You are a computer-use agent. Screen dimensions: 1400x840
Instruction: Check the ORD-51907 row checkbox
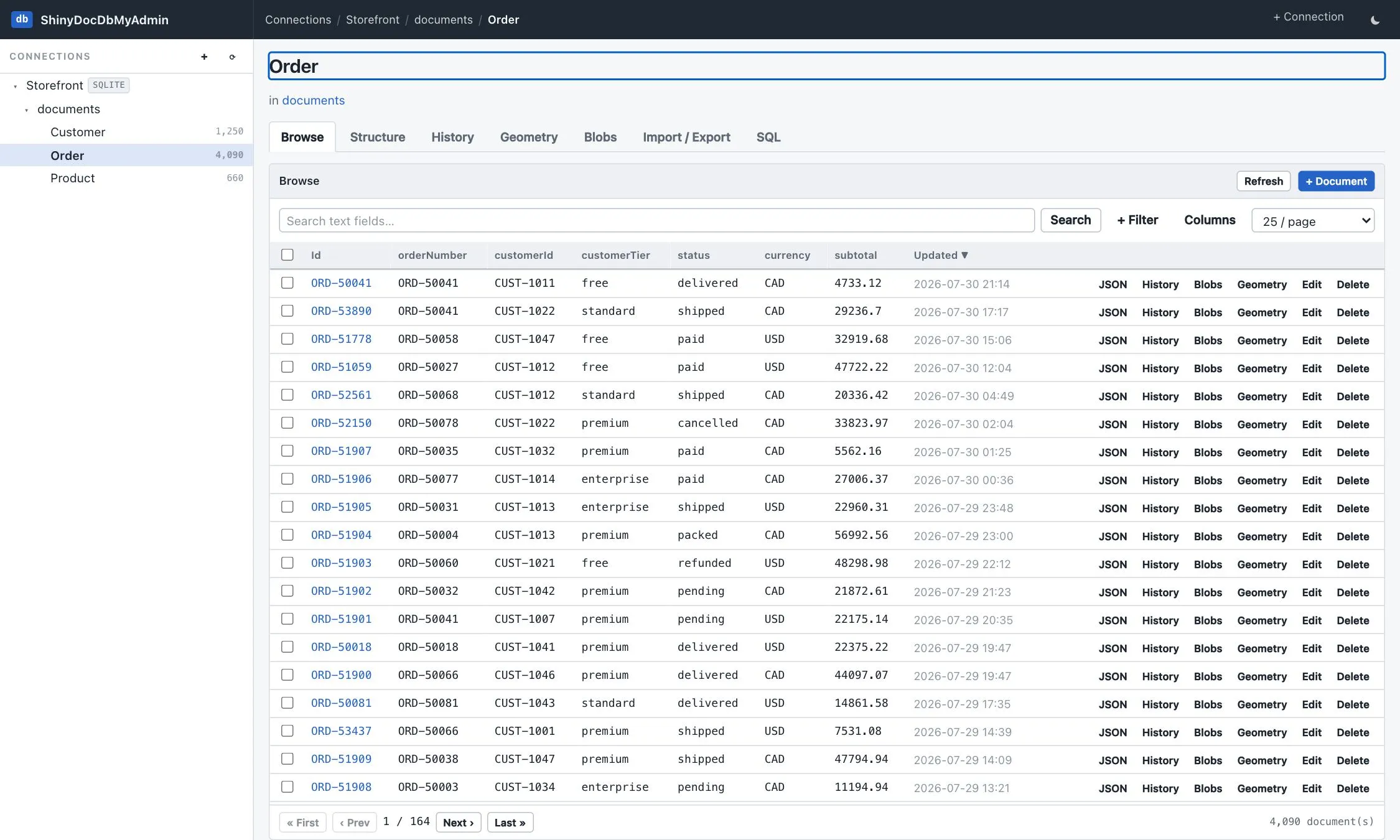pyautogui.click(x=287, y=450)
